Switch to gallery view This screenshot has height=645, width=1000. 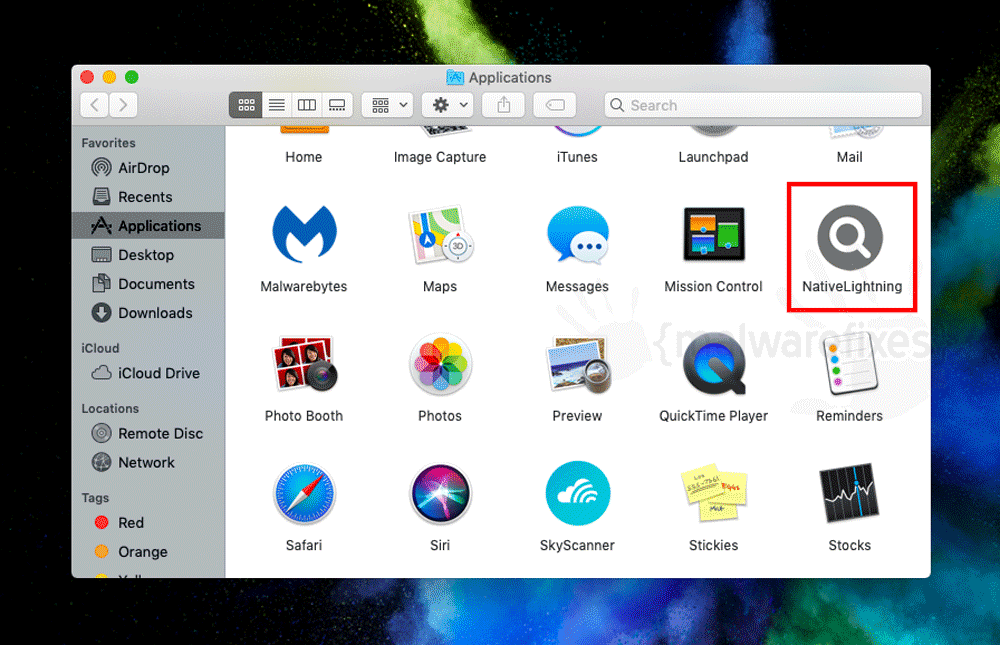pos(337,105)
